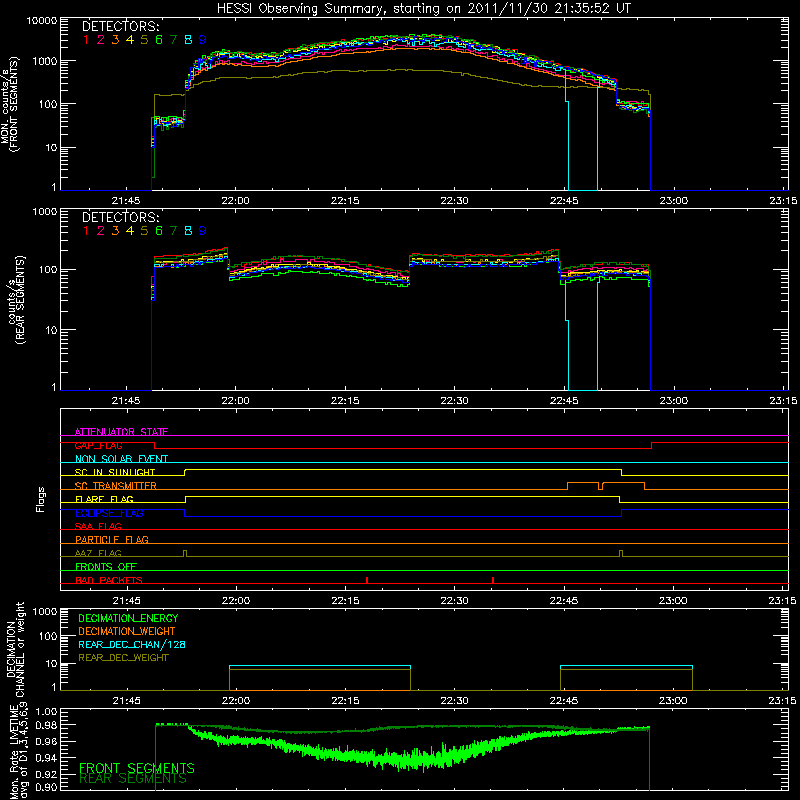Click red detector '1' in rear segments legend

(x=86, y=231)
